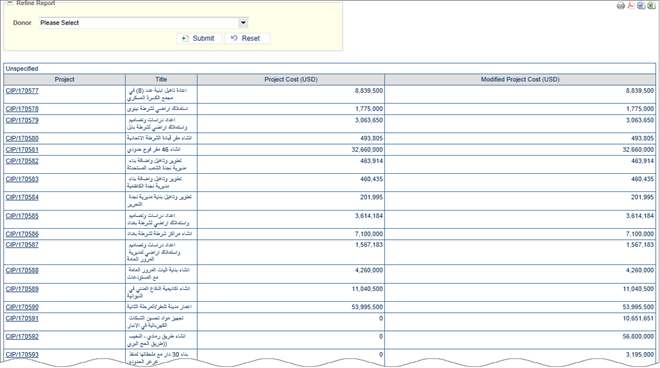Sort by Project Cost (USD) header
Screen dimensions: 660x368
click(291, 79)
